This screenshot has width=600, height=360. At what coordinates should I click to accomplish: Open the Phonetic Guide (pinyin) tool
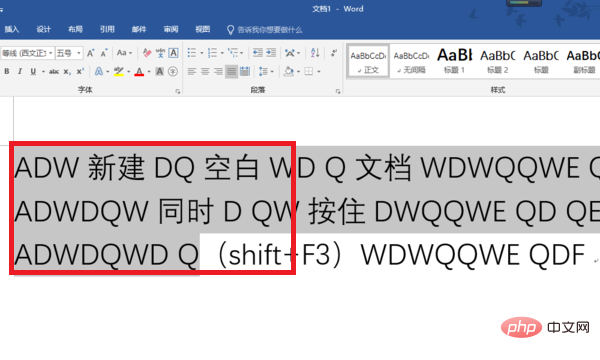coord(160,53)
